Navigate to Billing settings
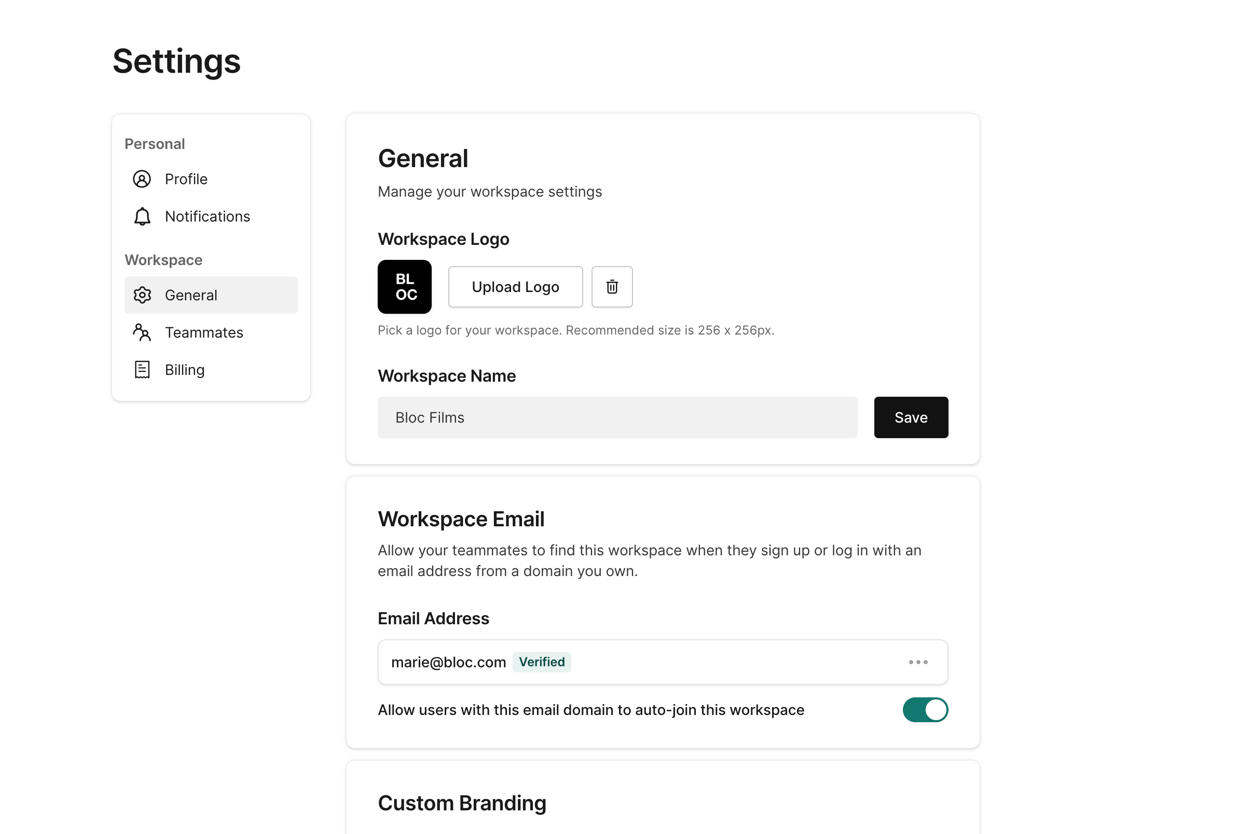1233x834 pixels. [x=185, y=370]
